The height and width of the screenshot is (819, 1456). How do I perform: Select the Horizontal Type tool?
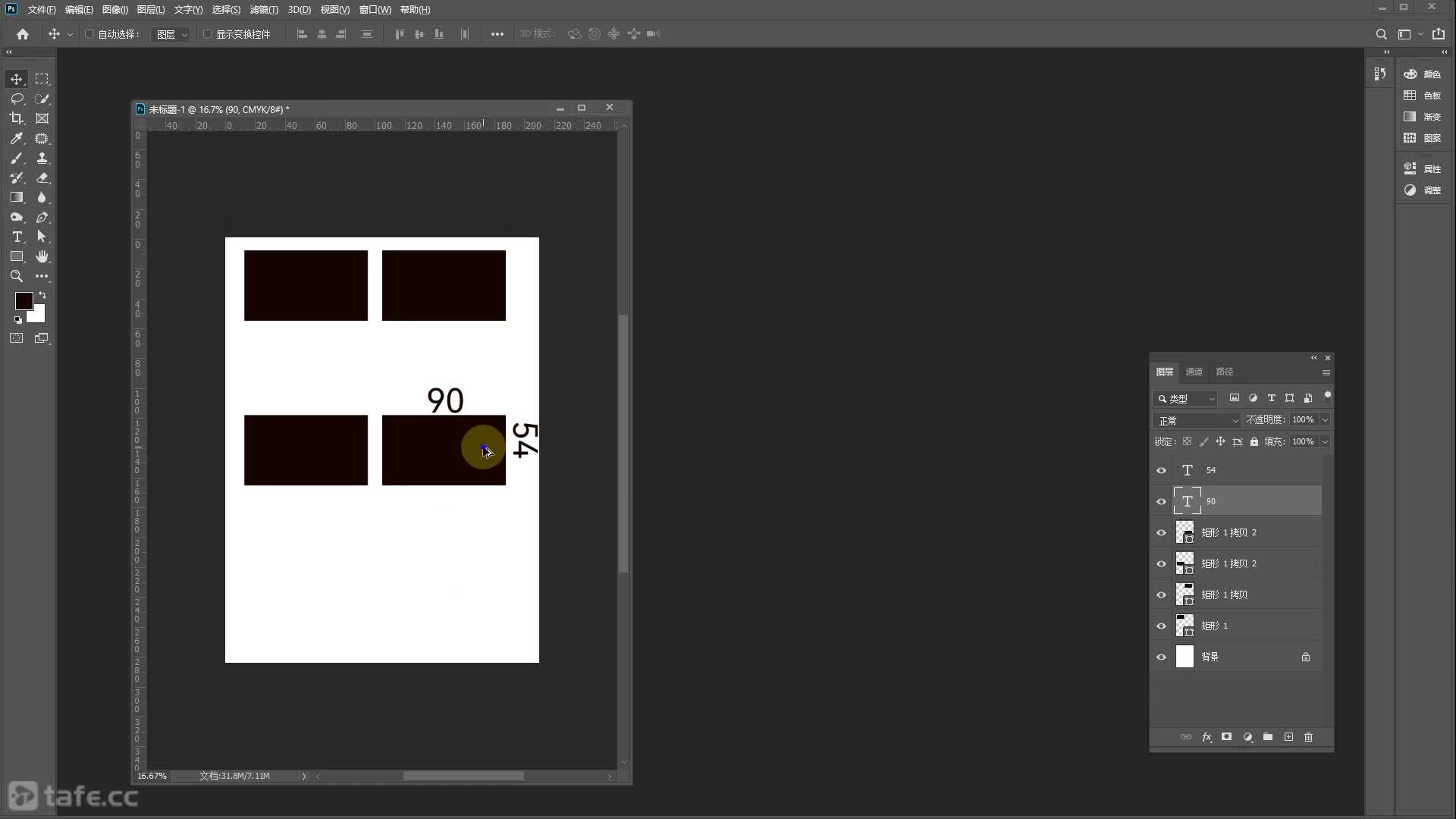16,237
